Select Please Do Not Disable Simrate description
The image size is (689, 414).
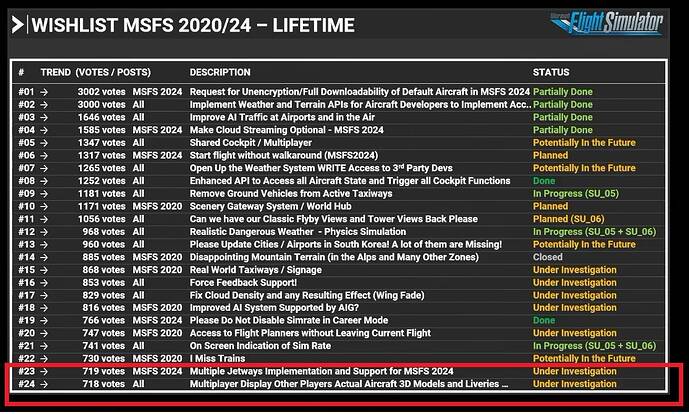(289, 321)
